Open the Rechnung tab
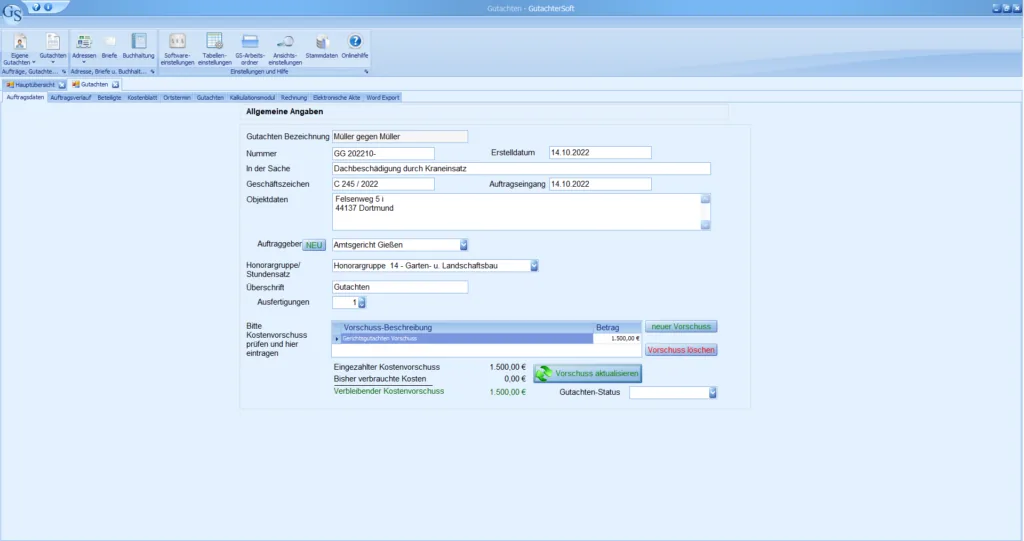The width and height of the screenshot is (1024, 541). [x=294, y=97]
